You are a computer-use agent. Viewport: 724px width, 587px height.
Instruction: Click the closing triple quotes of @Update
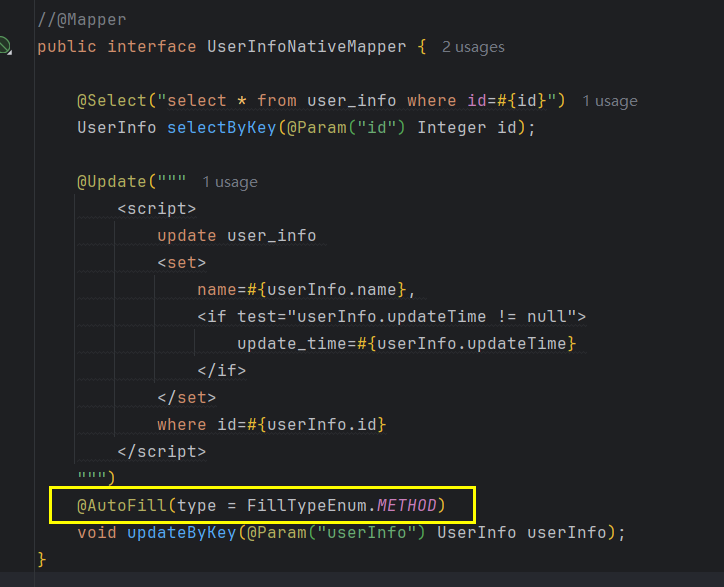(x=91, y=476)
